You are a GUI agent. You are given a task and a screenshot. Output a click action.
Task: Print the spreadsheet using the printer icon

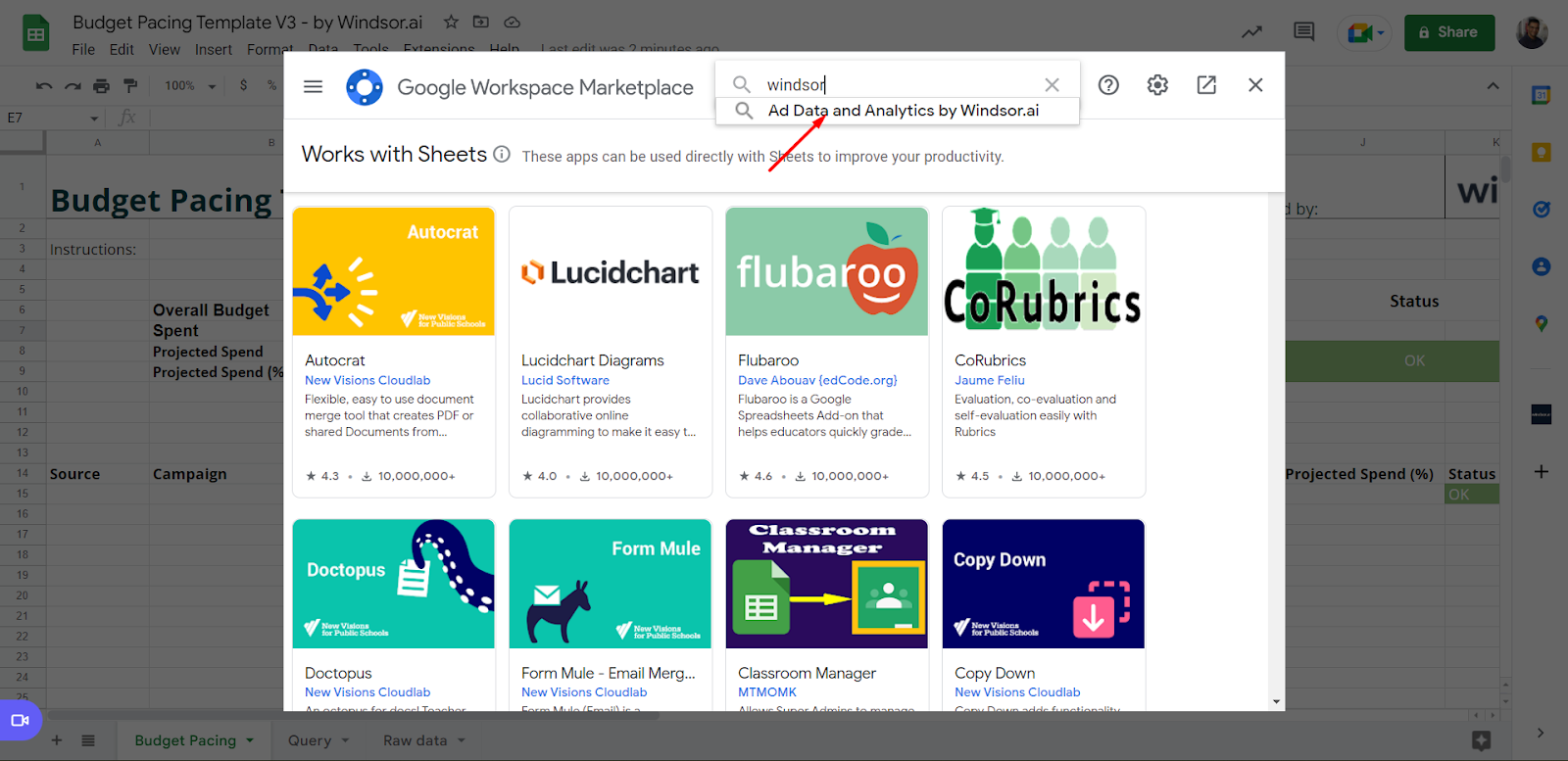tap(101, 86)
